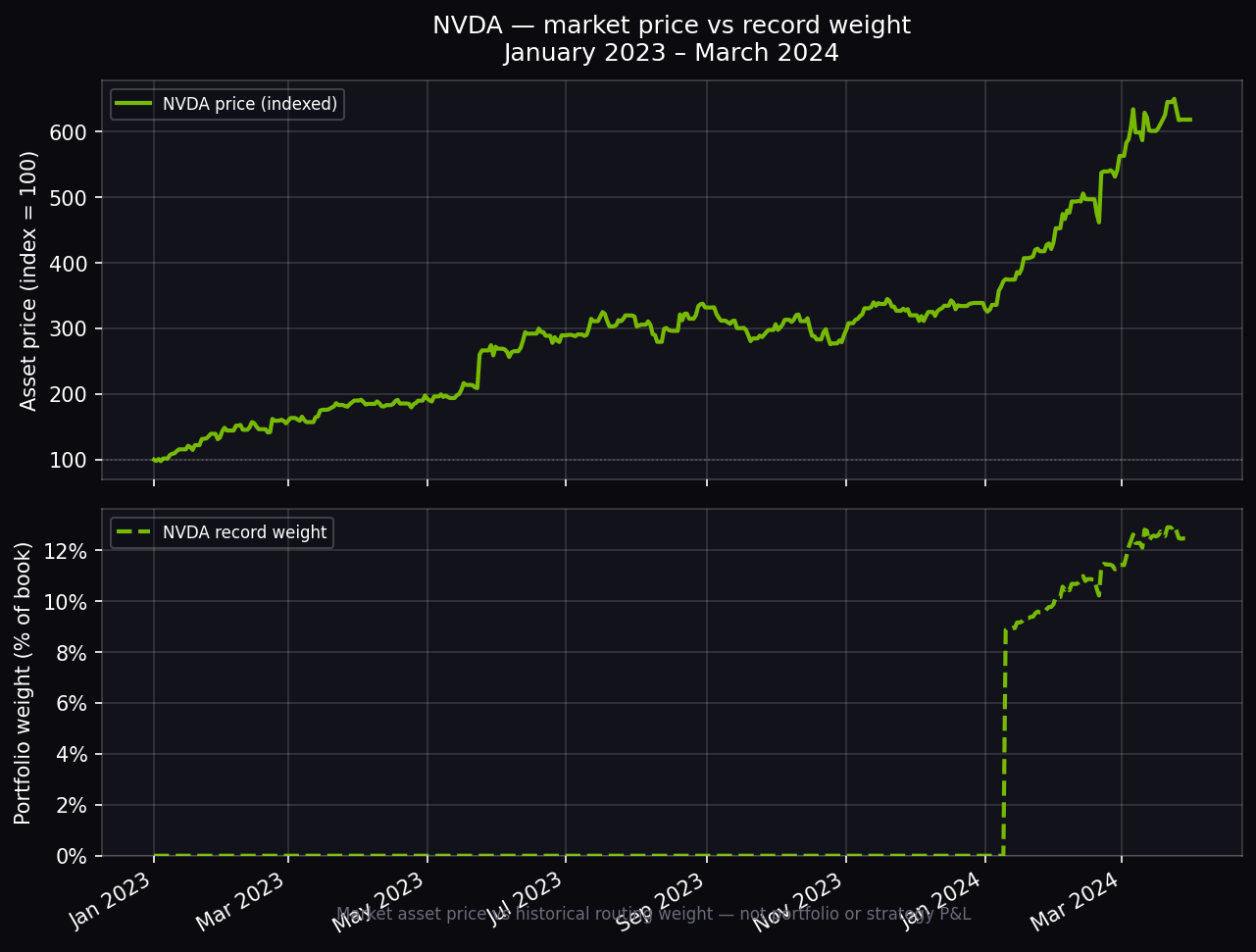This screenshot has height=952, width=1256.
Task: Click the 'Mar 2024' date label
Action: pyautogui.click(x=1080, y=901)
